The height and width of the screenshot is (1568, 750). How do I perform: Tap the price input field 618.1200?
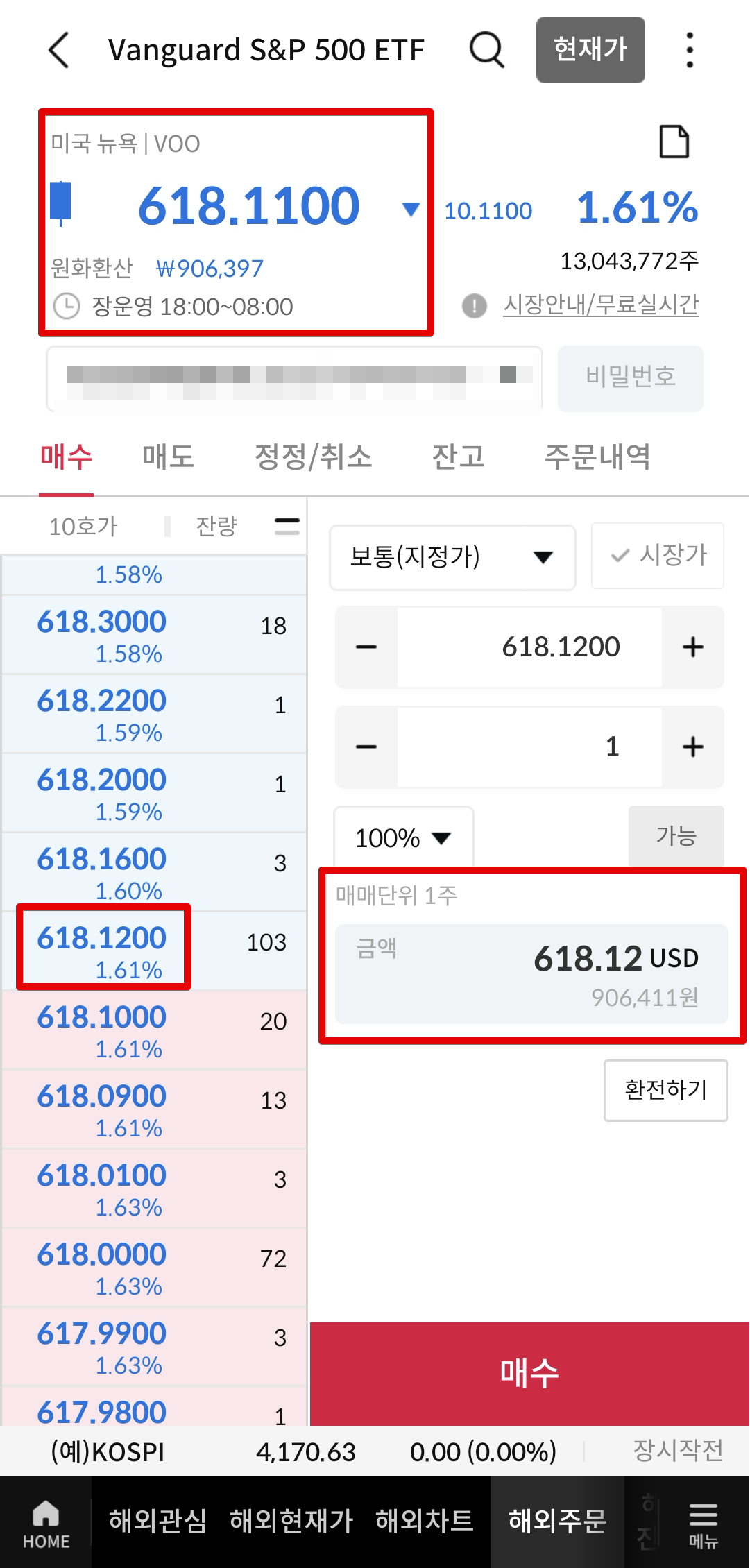pyautogui.click(x=529, y=647)
